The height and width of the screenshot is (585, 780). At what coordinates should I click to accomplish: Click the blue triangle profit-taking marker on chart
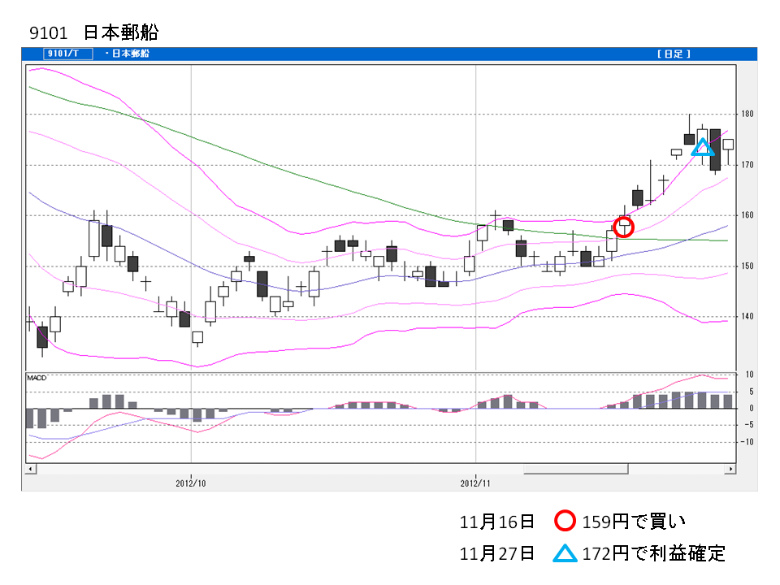click(x=704, y=149)
